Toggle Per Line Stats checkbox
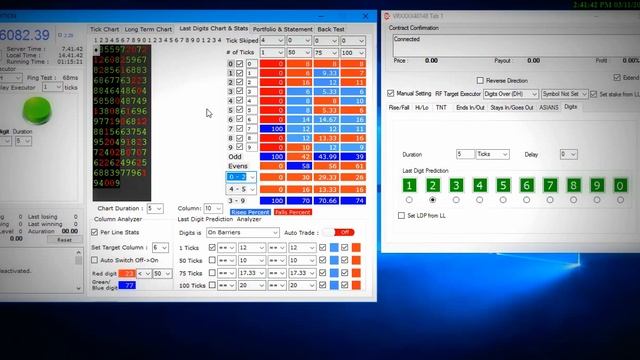The width and height of the screenshot is (640, 360). pos(95,232)
